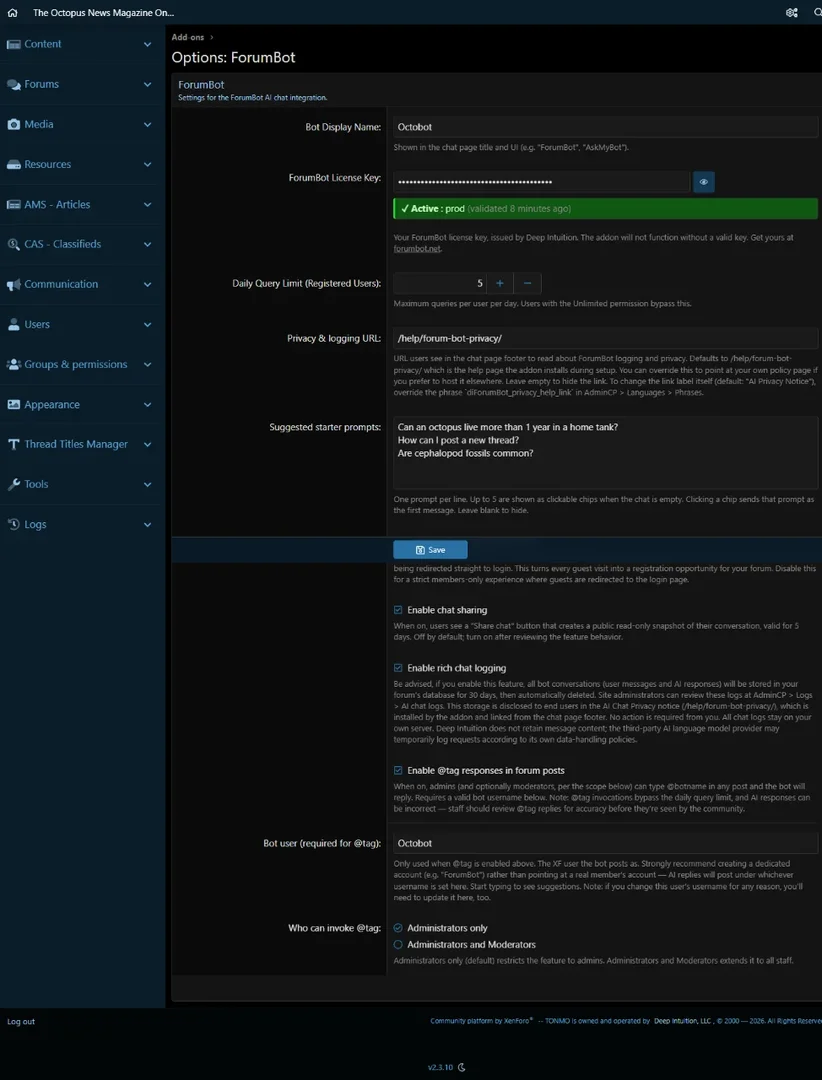This screenshot has width=822, height=1080.
Task: Reveal the license key with eye icon
Action: pyautogui.click(x=703, y=182)
